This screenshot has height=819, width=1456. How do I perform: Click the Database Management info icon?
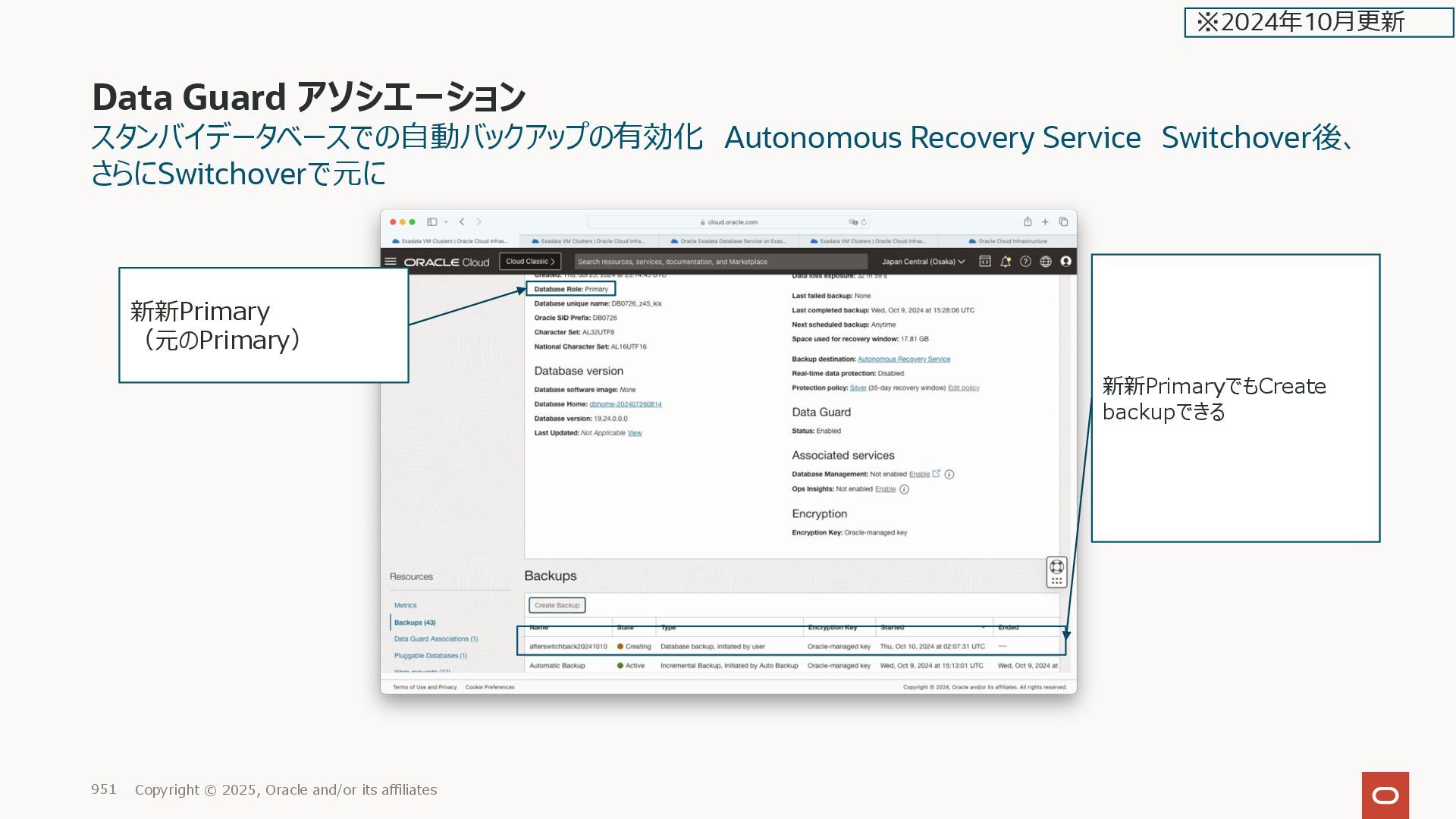(x=949, y=475)
